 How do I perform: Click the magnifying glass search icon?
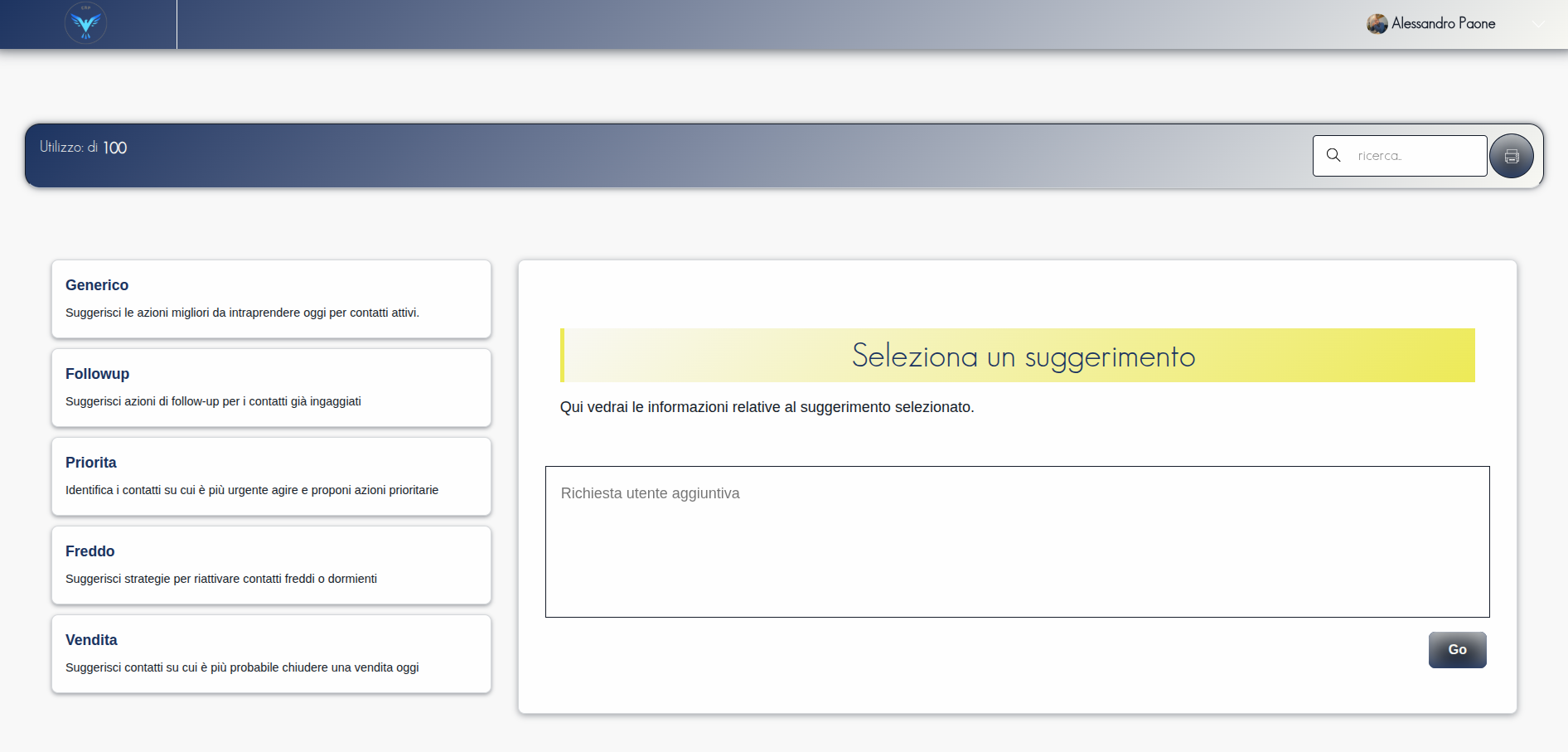[x=1333, y=155]
